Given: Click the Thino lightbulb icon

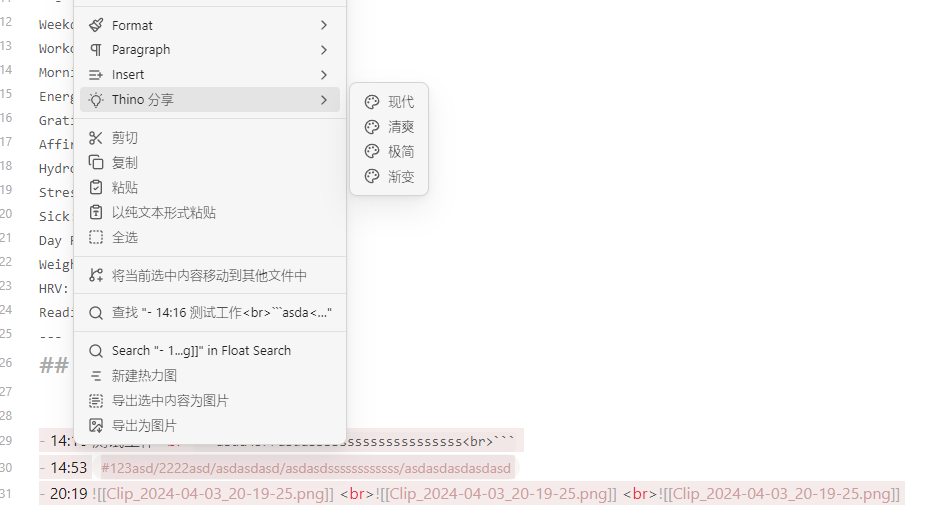Looking at the screenshot, I should coord(95,100).
